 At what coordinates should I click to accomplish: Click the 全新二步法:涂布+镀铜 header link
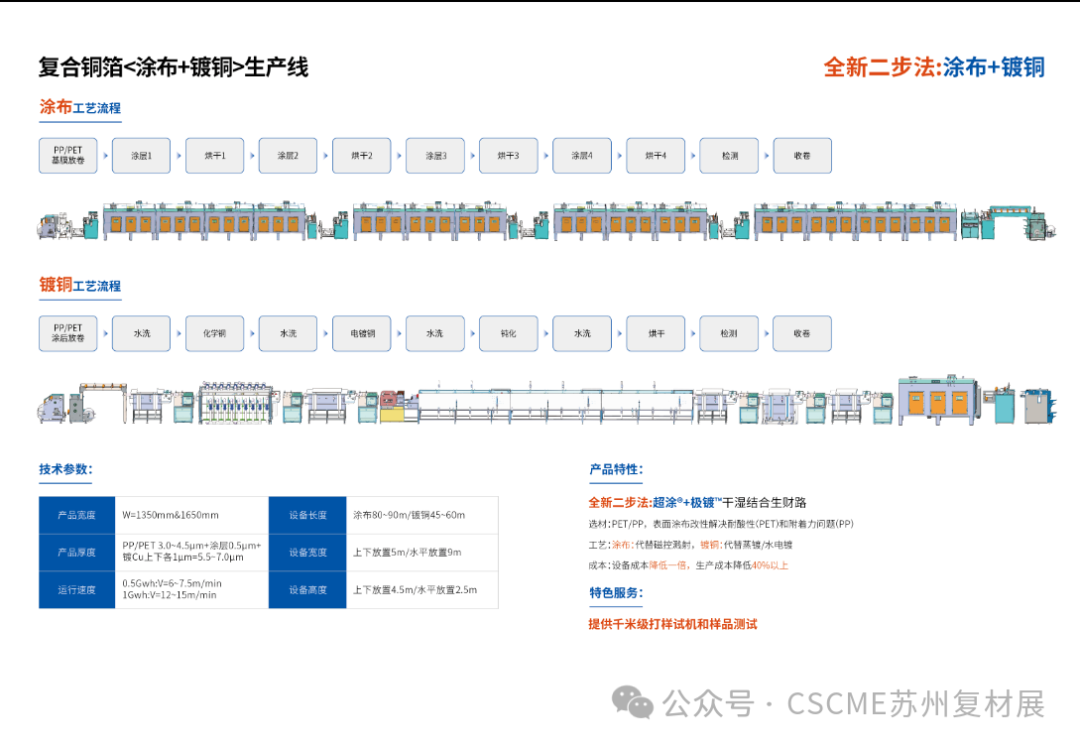point(935,70)
